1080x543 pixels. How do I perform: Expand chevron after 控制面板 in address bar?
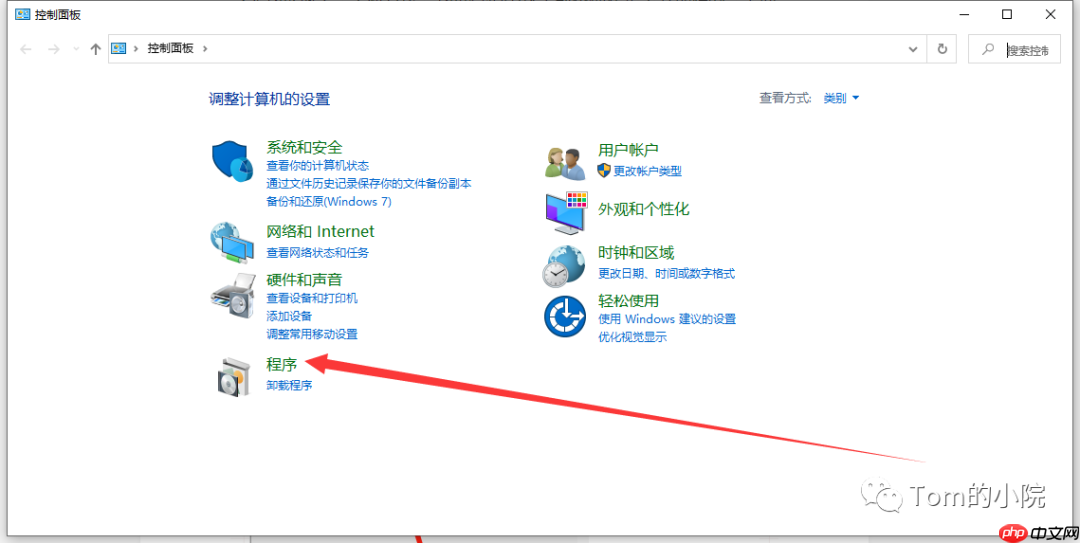click(x=205, y=48)
